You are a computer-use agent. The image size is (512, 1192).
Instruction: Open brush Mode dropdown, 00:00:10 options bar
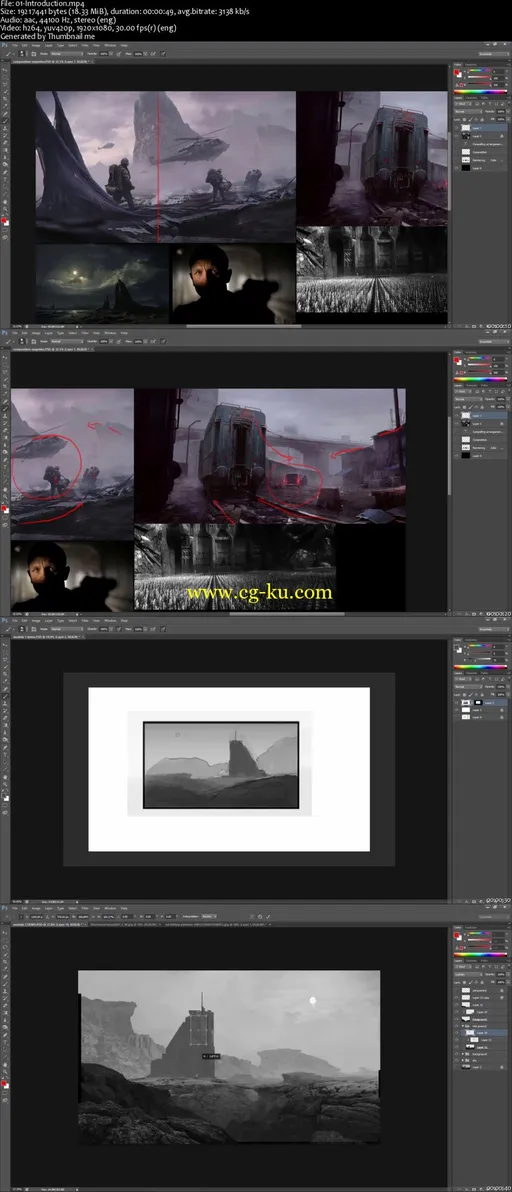66,54
